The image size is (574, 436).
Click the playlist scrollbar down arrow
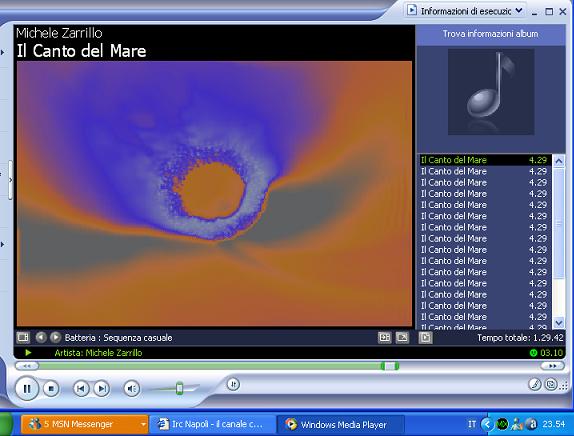coord(559,323)
